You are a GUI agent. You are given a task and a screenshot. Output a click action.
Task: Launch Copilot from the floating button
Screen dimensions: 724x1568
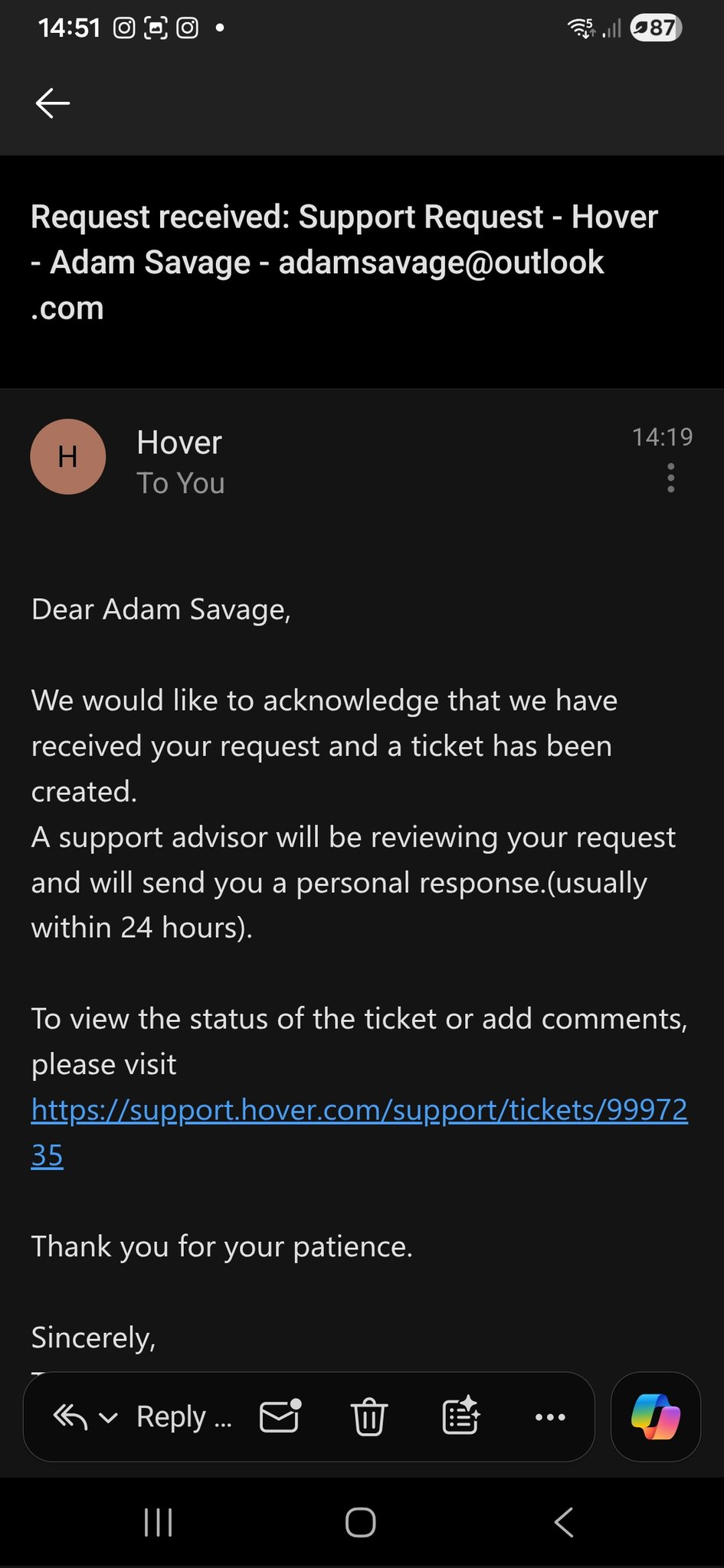click(x=656, y=1416)
